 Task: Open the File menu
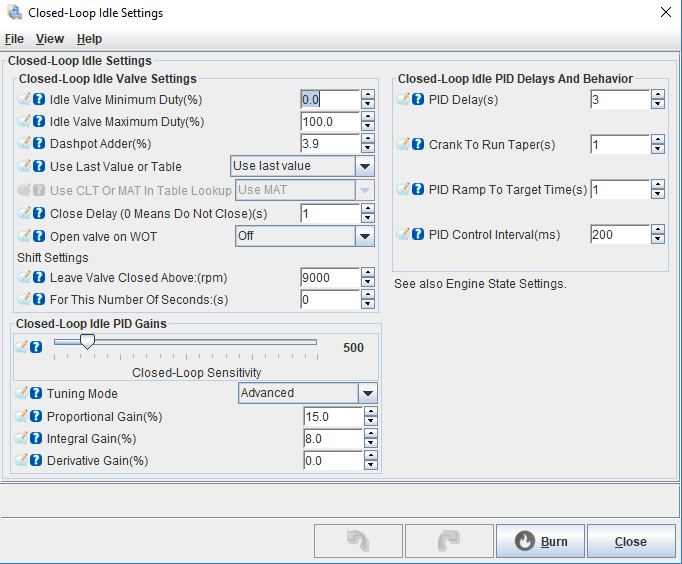coord(14,39)
